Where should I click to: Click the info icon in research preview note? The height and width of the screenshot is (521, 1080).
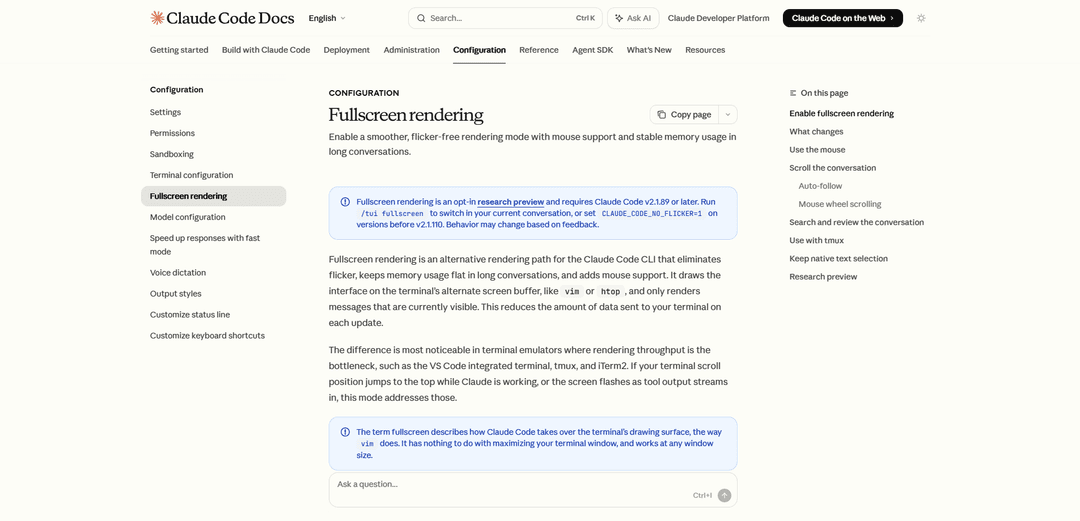pyautogui.click(x=345, y=202)
